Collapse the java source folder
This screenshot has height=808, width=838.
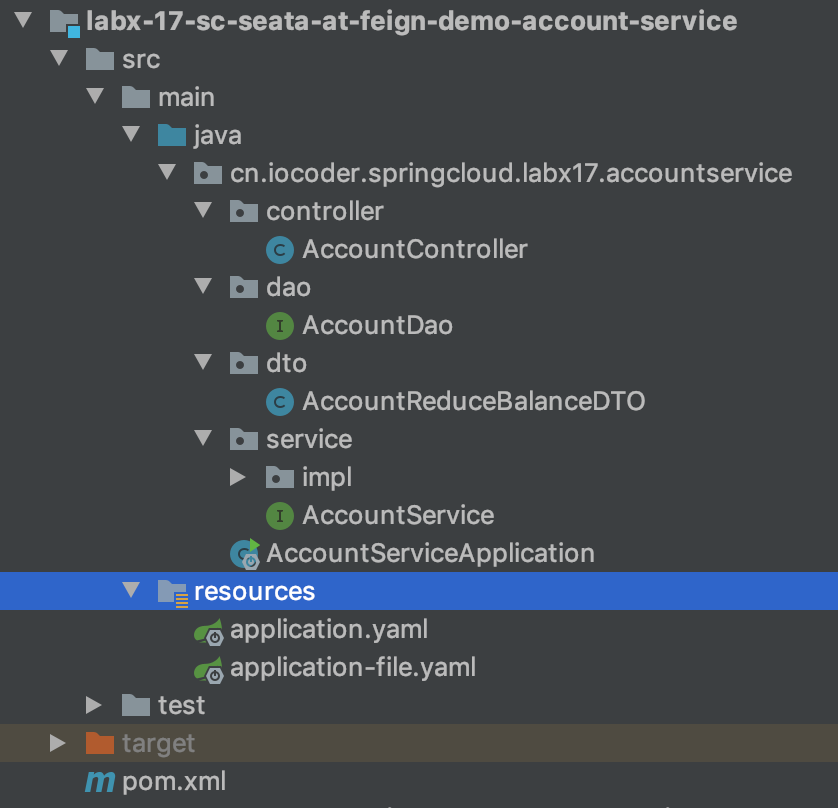tap(130, 135)
